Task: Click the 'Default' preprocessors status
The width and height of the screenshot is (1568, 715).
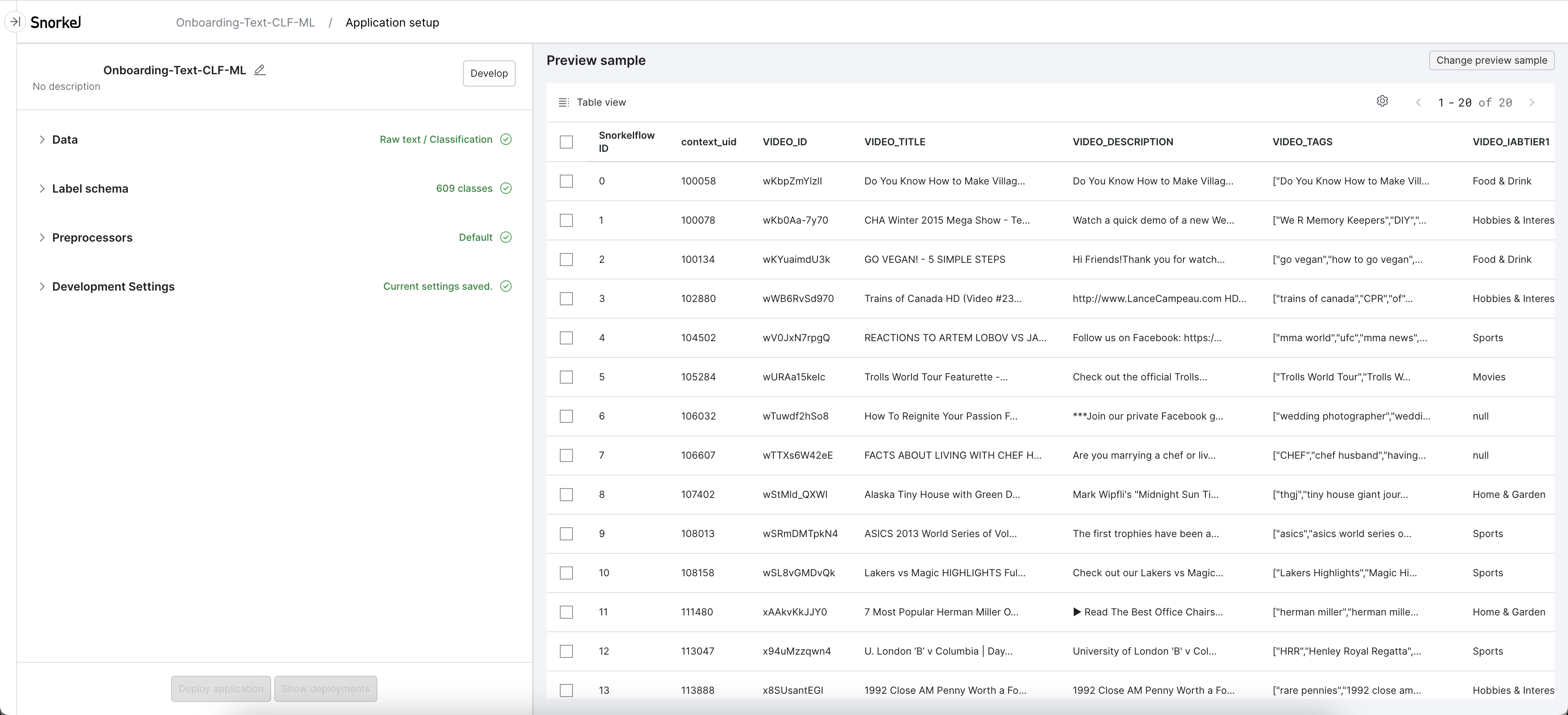Action: point(475,238)
